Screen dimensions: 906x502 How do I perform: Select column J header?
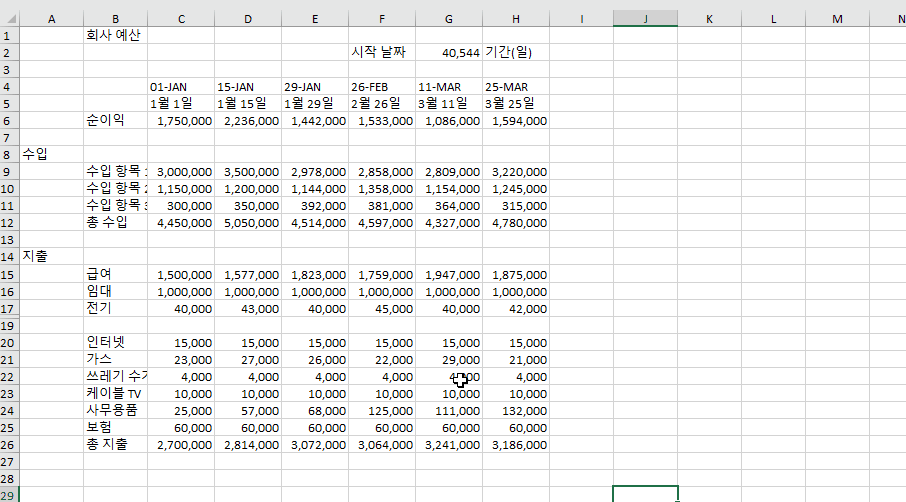point(645,19)
